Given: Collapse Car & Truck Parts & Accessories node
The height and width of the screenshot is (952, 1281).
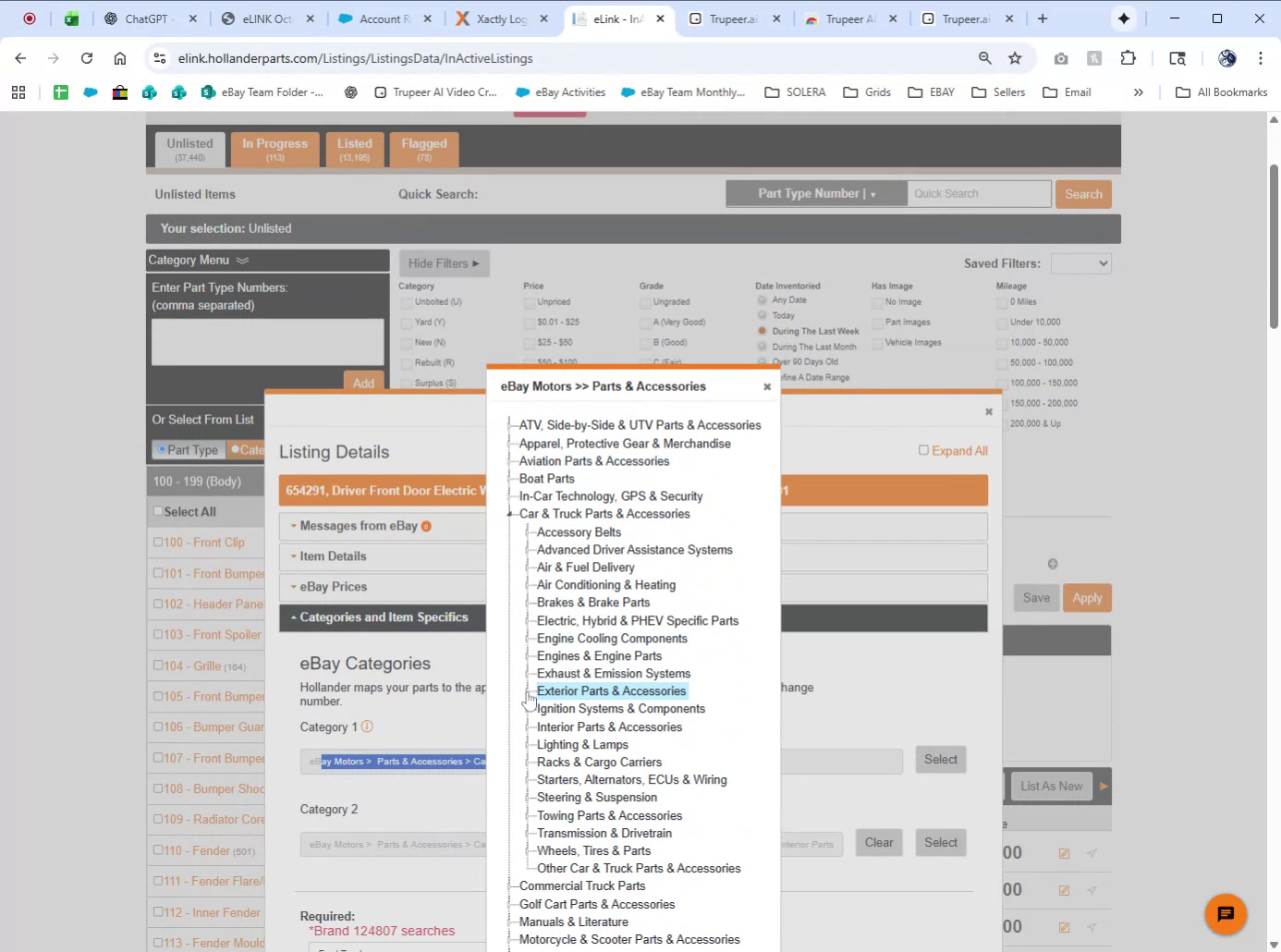Looking at the screenshot, I should (x=509, y=514).
